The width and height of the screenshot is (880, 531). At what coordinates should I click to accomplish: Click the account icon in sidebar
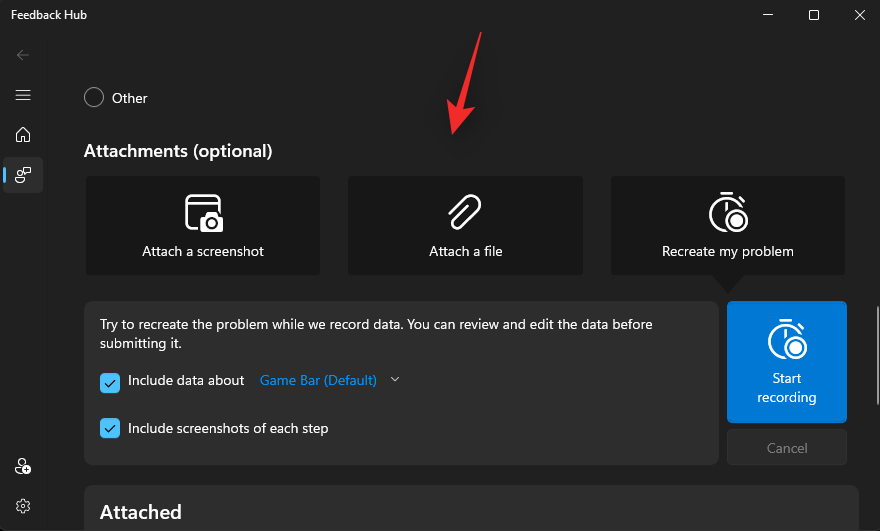pyautogui.click(x=23, y=466)
